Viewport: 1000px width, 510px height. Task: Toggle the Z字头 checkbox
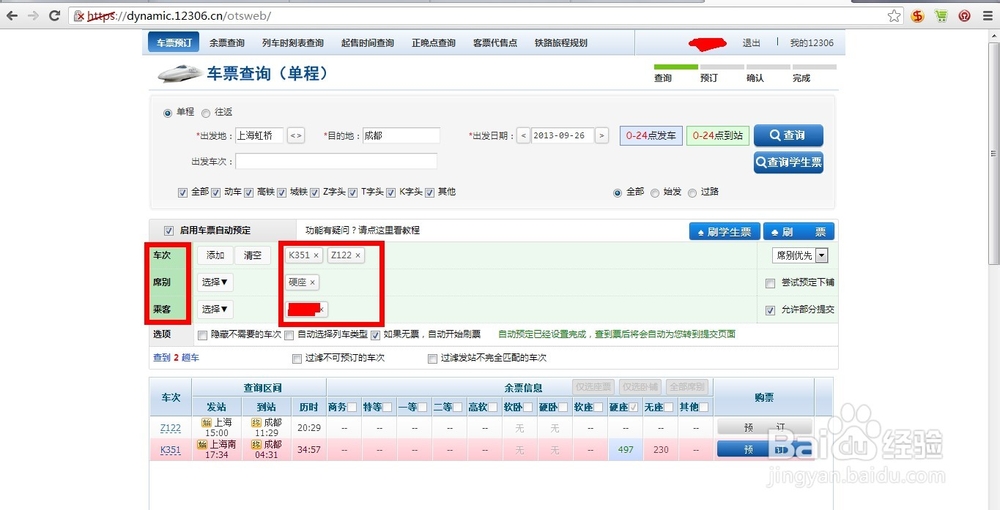tap(314, 193)
